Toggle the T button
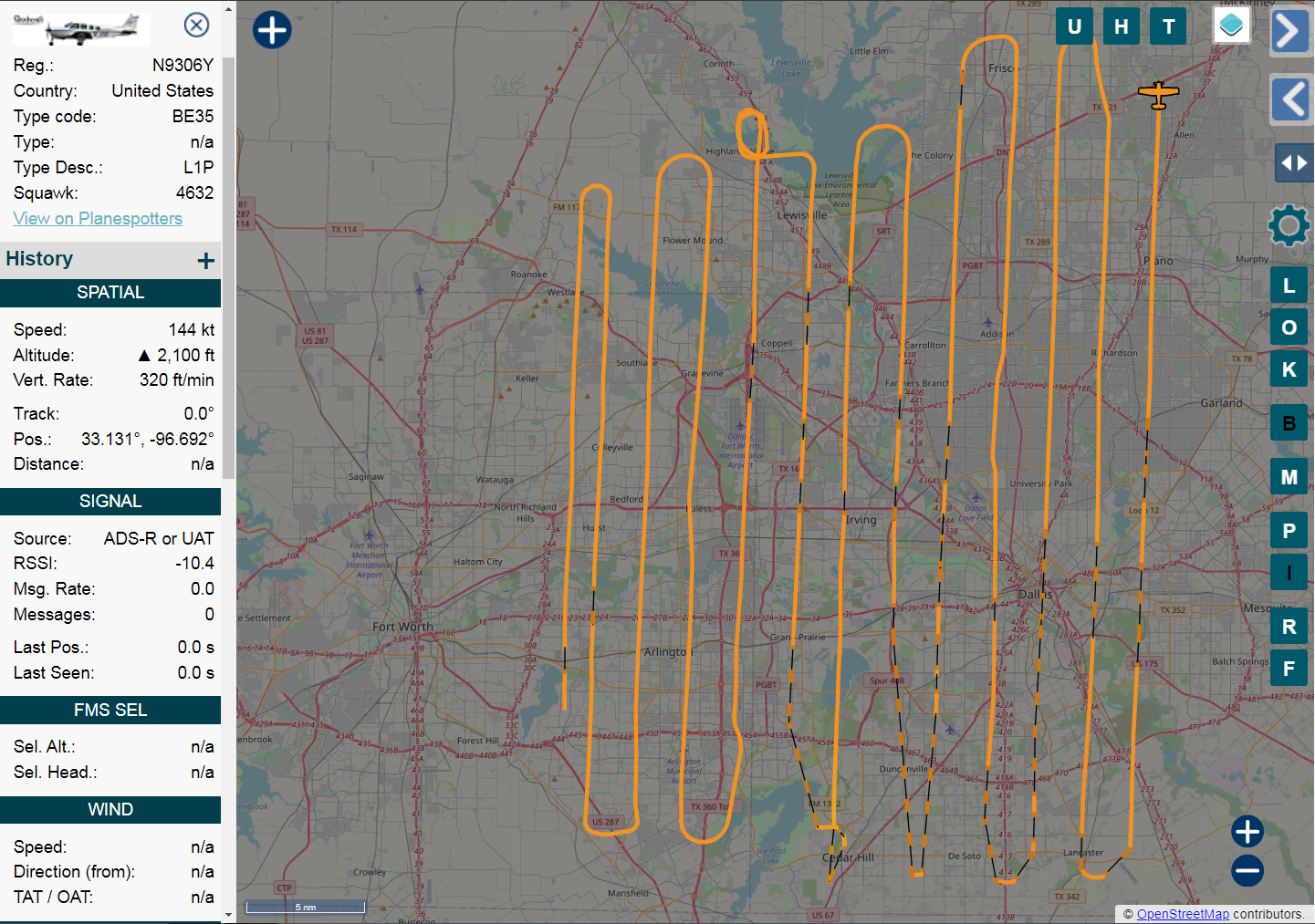Viewport: 1315px width, 924px height. pos(1168,26)
